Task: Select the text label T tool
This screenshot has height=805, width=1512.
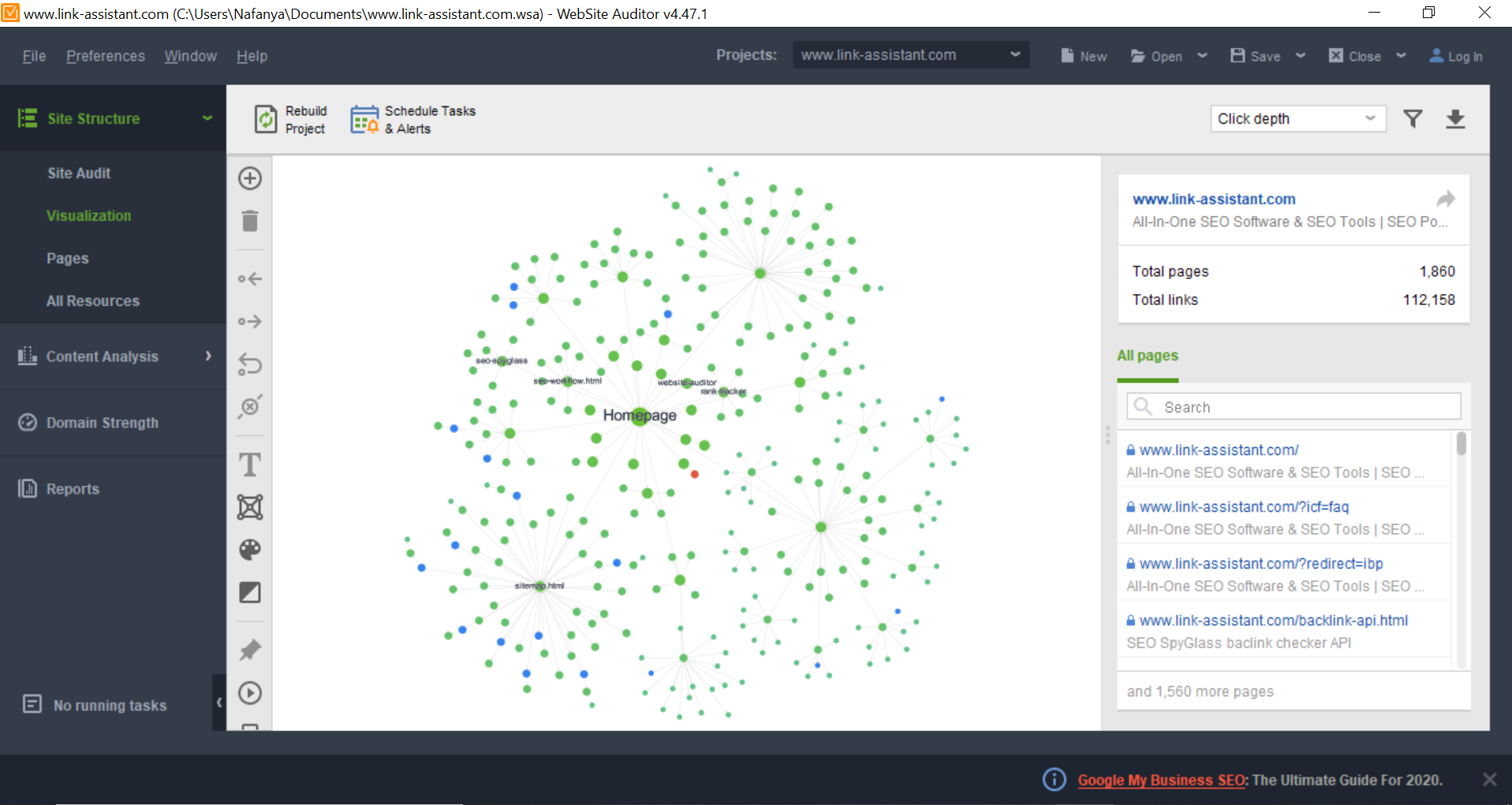Action: pos(250,464)
